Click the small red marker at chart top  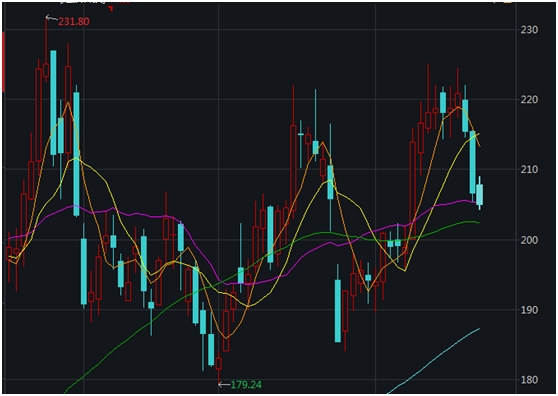(x=111, y=8)
